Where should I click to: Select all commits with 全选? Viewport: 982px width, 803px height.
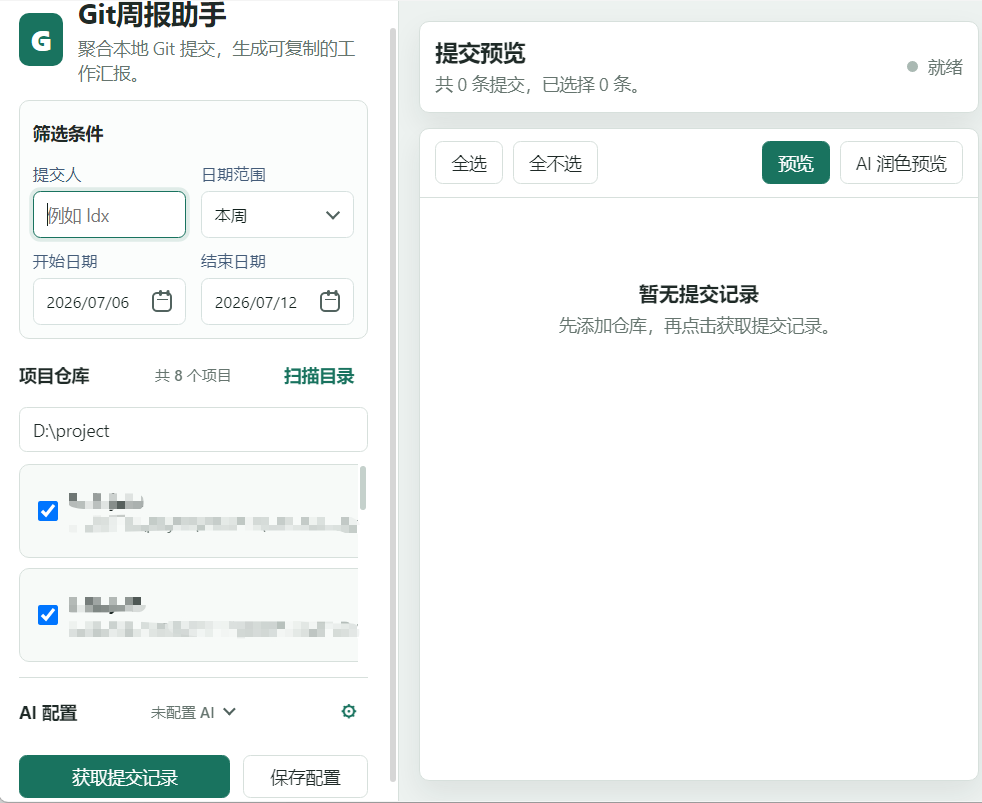pos(469,163)
